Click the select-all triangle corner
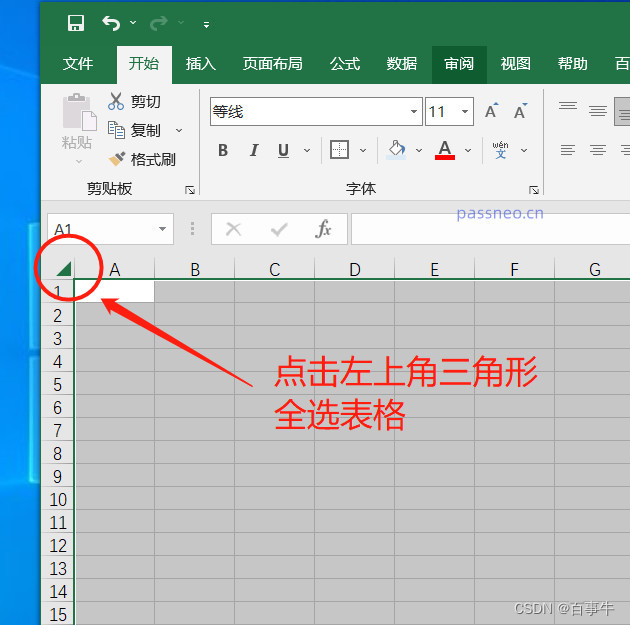This screenshot has width=630, height=625. pyautogui.click(x=64, y=269)
